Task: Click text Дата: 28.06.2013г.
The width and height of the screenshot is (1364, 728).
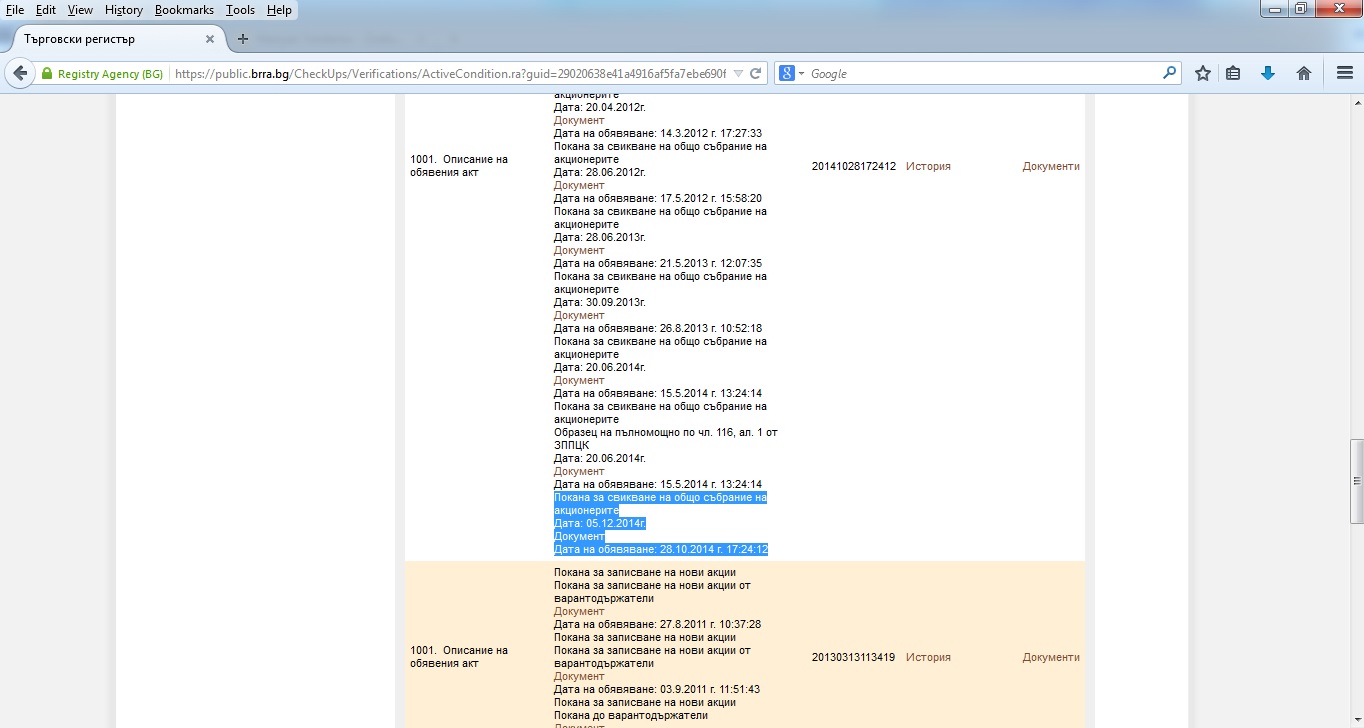Action: coord(600,238)
